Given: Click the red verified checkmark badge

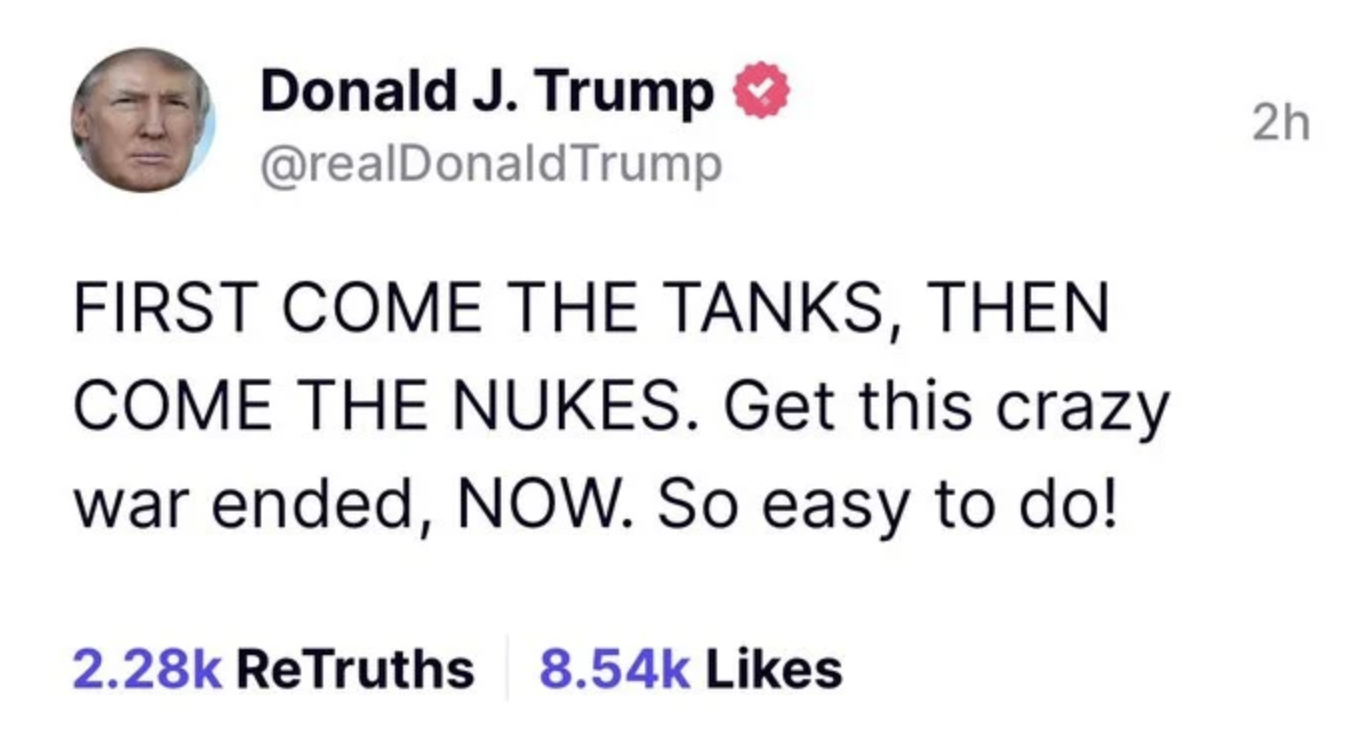Looking at the screenshot, I should click(763, 93).
